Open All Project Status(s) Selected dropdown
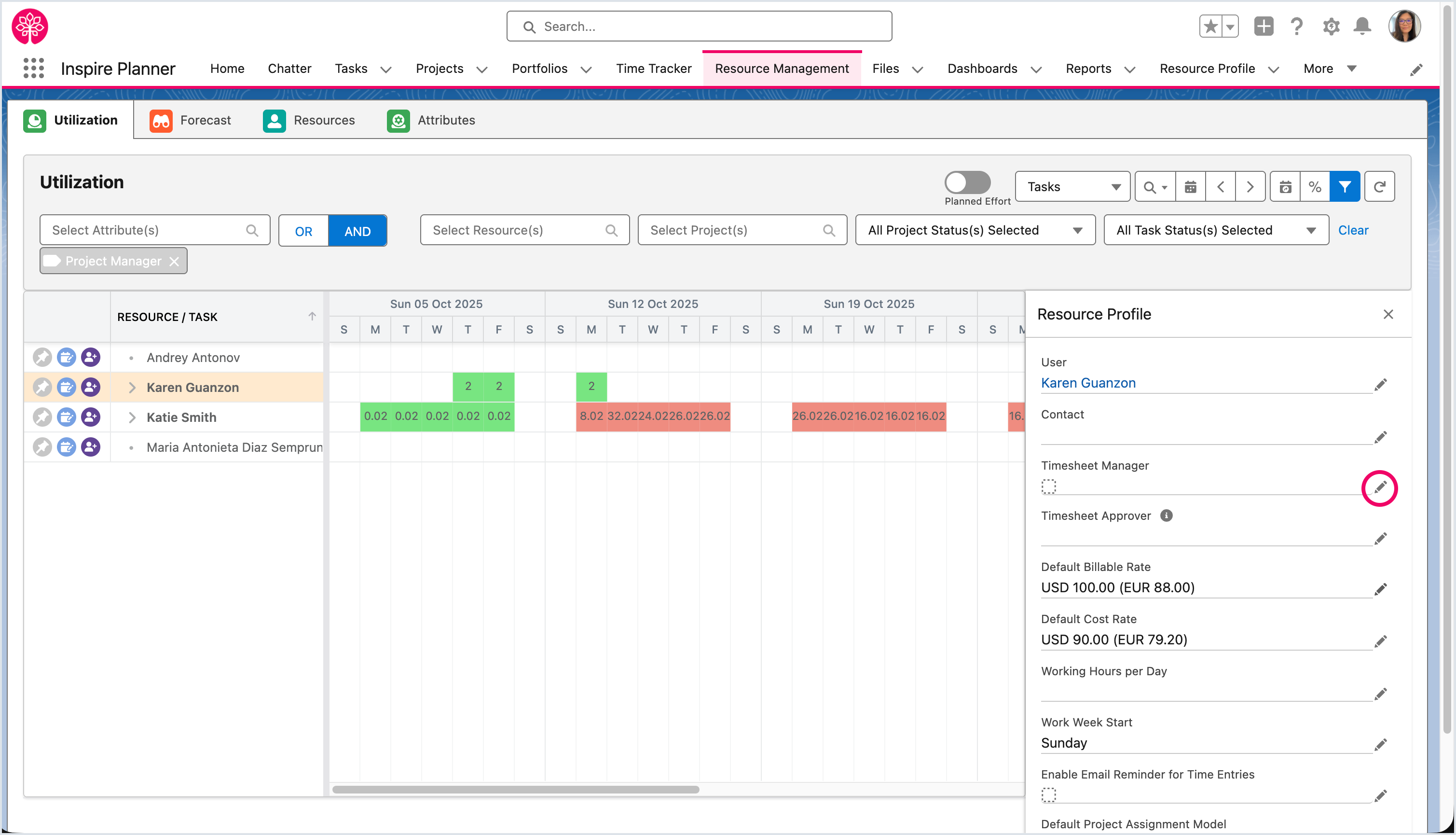 (x=975, y=230)
